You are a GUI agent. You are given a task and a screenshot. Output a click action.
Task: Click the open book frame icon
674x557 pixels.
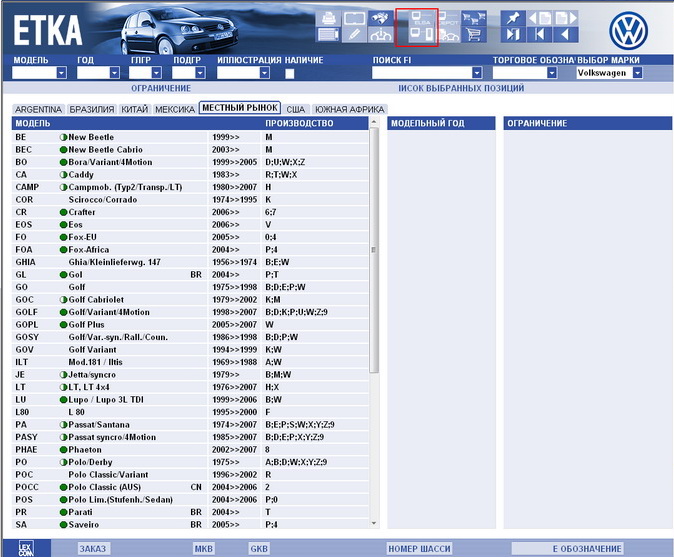click(355, 18)
